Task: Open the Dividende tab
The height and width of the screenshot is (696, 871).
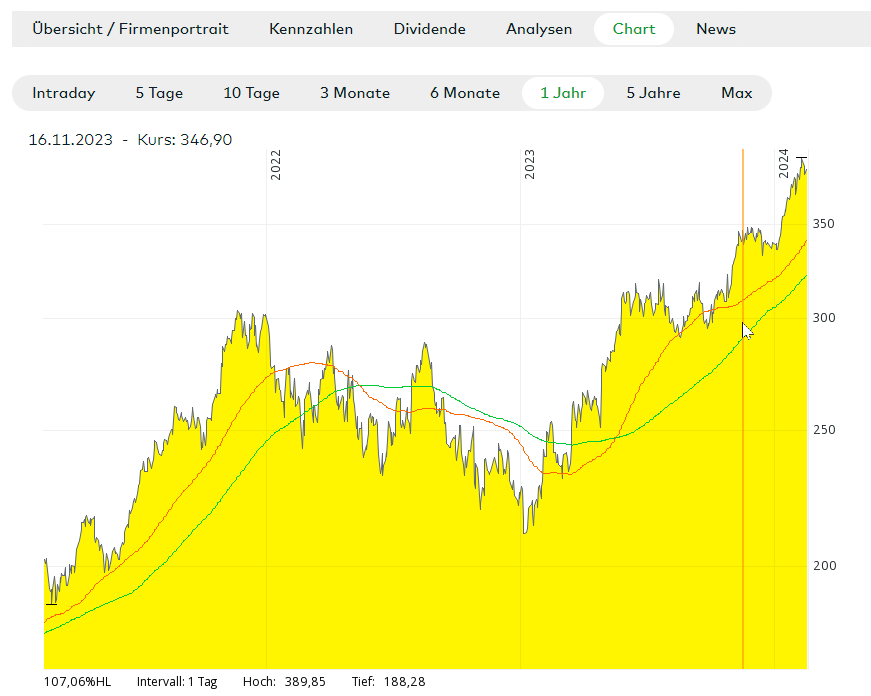Action: 429,29
